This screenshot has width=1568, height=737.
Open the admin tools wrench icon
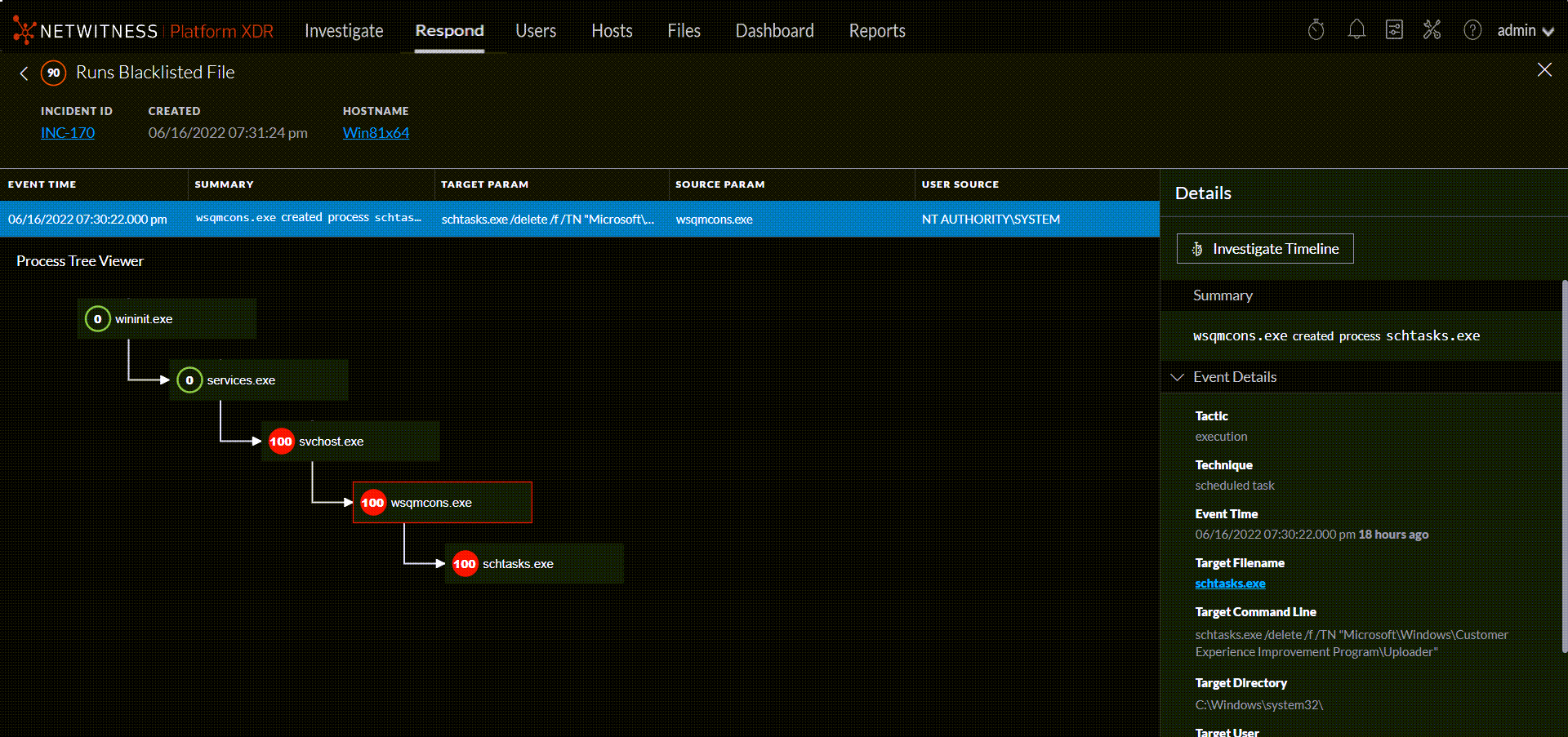(1432, 30)
